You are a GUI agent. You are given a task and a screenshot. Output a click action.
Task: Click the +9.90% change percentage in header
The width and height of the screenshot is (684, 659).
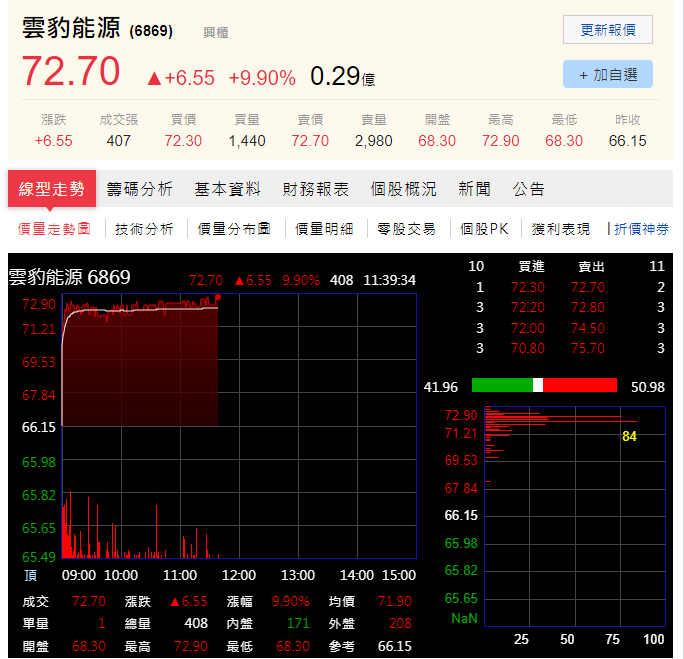point(262,78)
